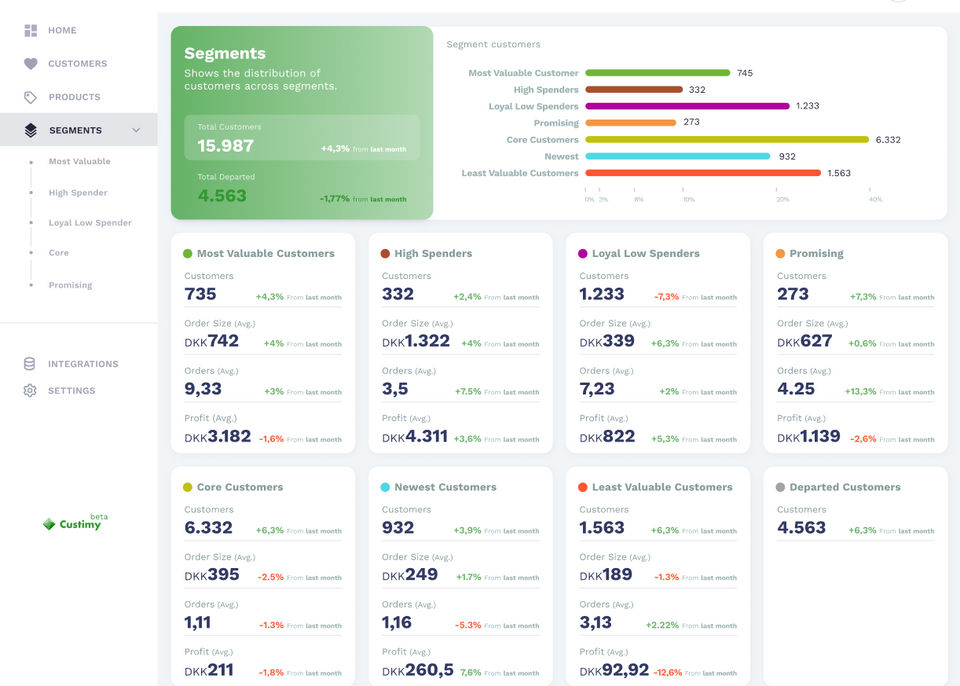Click Total Customers value 15.987
The height and width of the screenshot is (686, 960).
click(x=225, y=146)
